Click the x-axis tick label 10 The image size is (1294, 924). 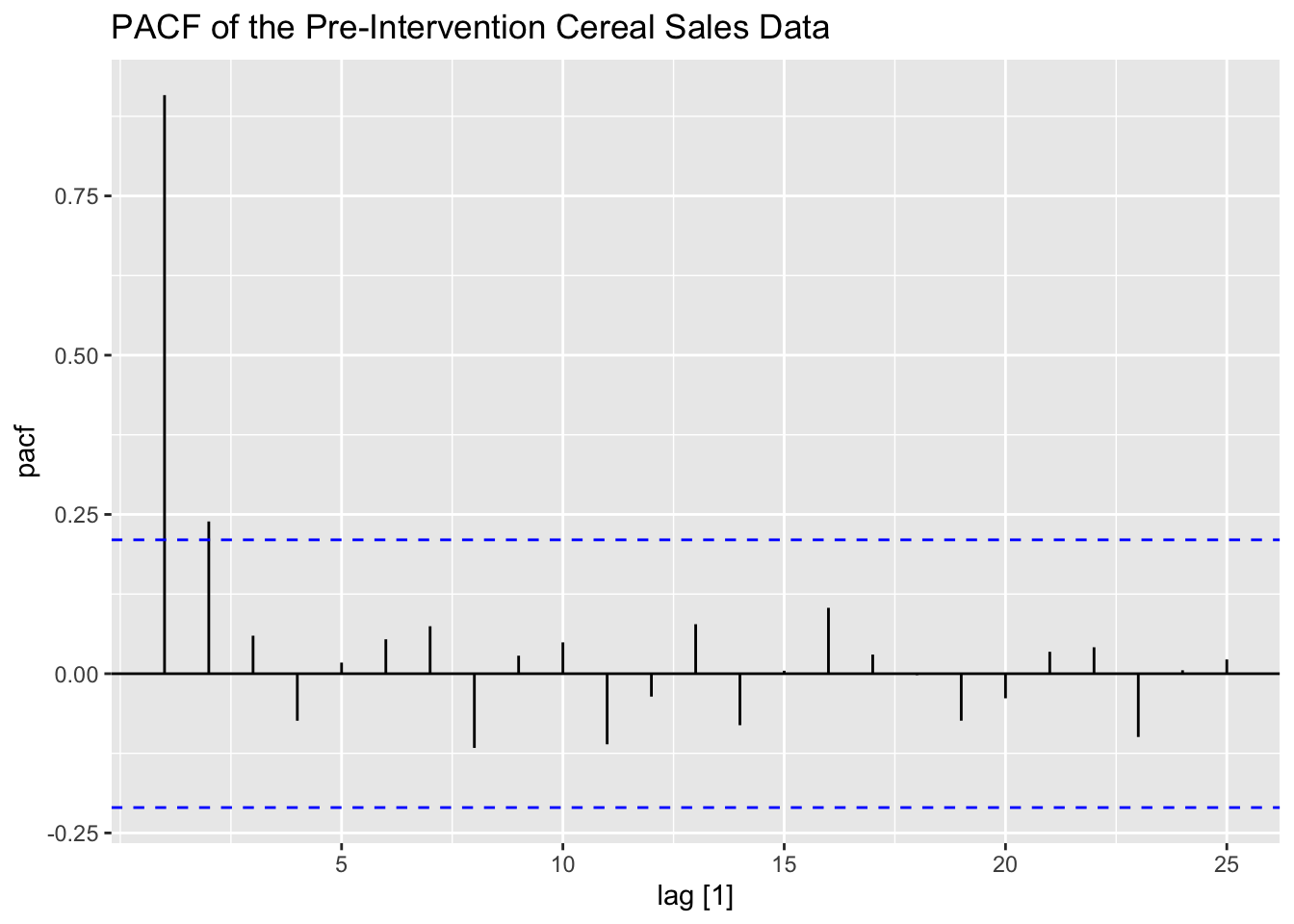pos(562,863)
